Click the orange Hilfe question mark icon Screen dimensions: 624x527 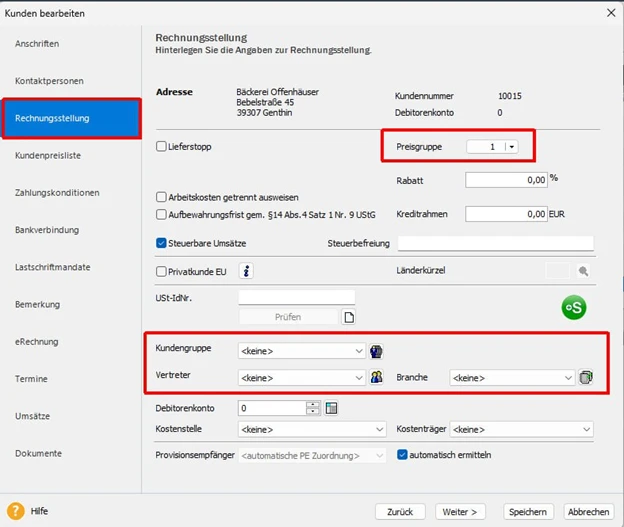(x=16, y=511)
